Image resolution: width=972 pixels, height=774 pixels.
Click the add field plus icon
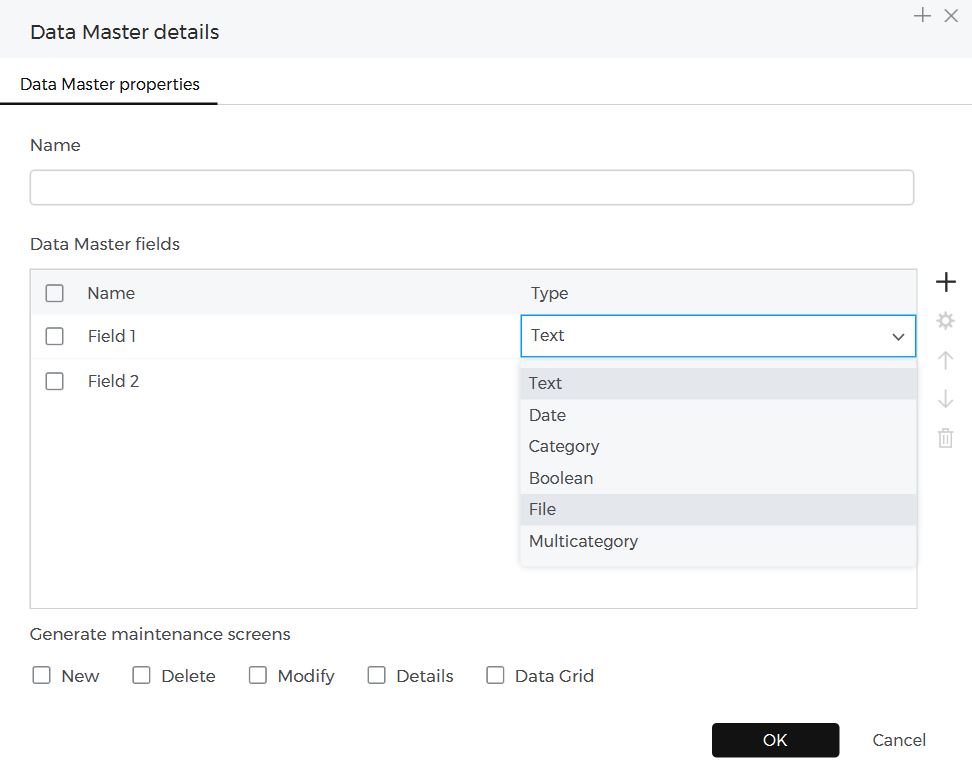[945, 283]
